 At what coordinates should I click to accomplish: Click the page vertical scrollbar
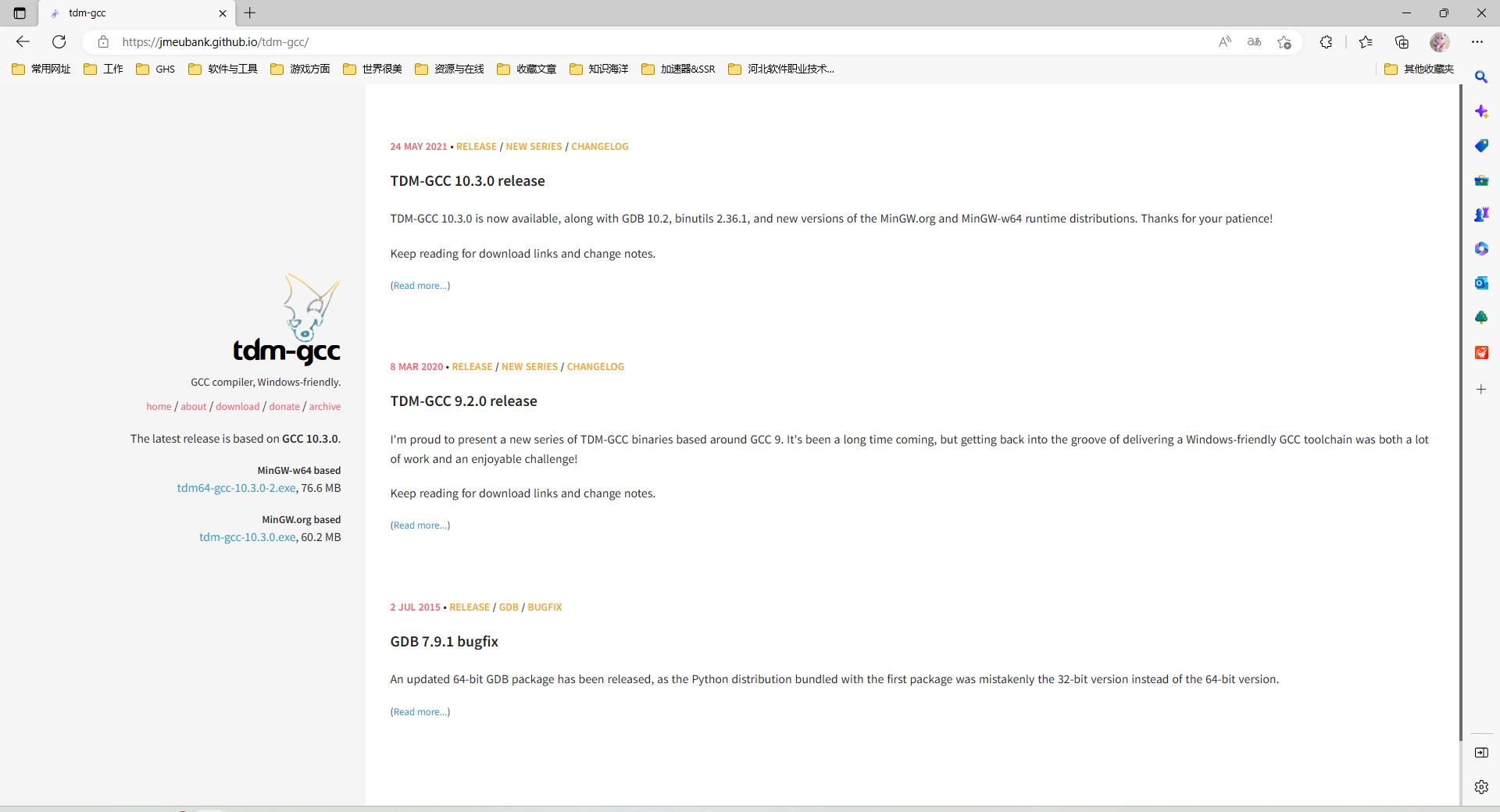point(1461,414)
